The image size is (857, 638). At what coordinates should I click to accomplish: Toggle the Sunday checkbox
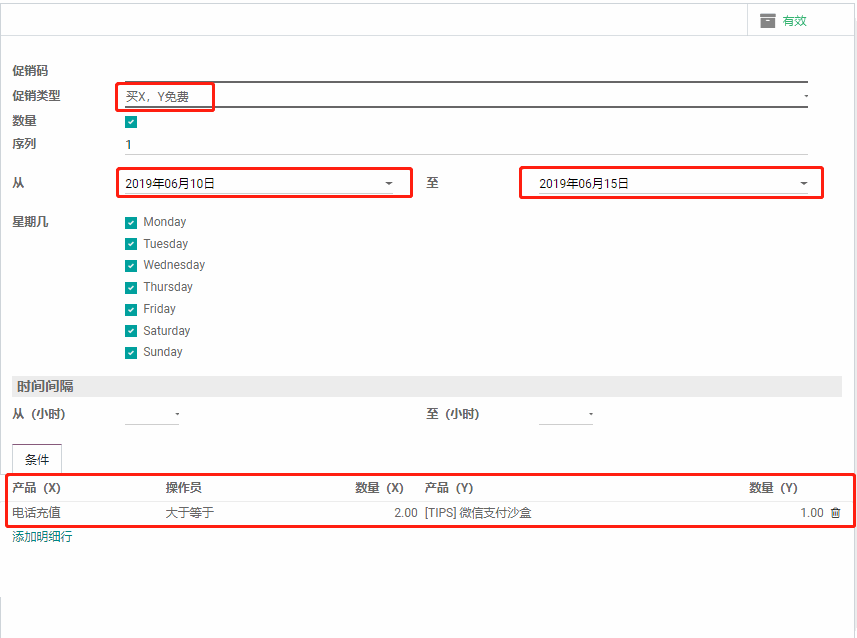[x=131, y=353]
